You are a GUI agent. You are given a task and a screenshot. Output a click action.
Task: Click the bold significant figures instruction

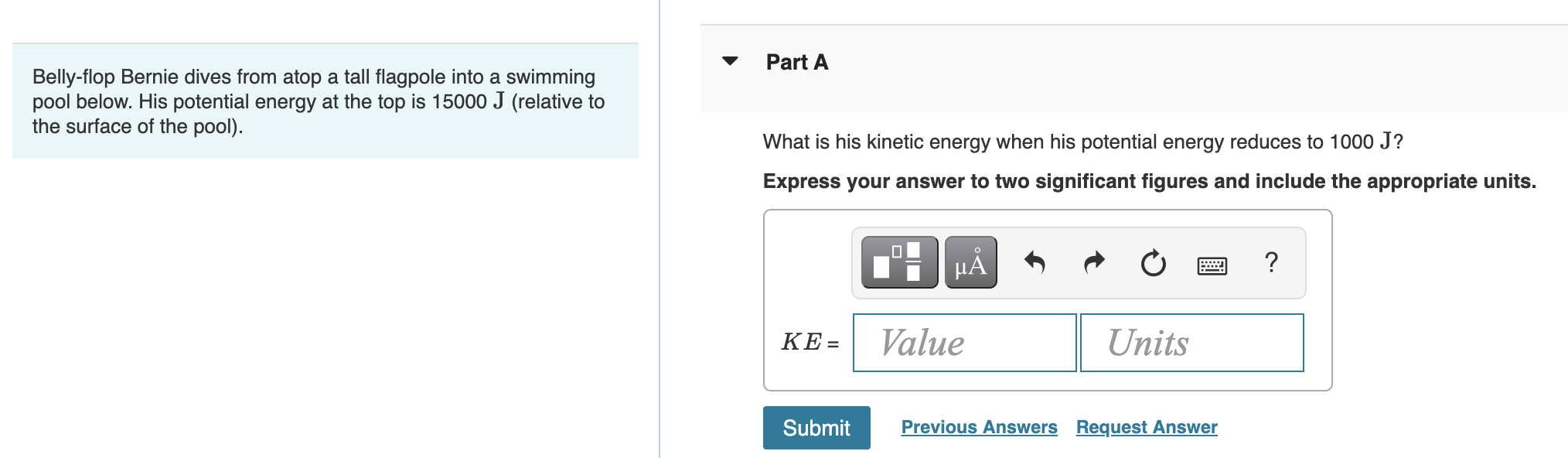coord(1149,181)
